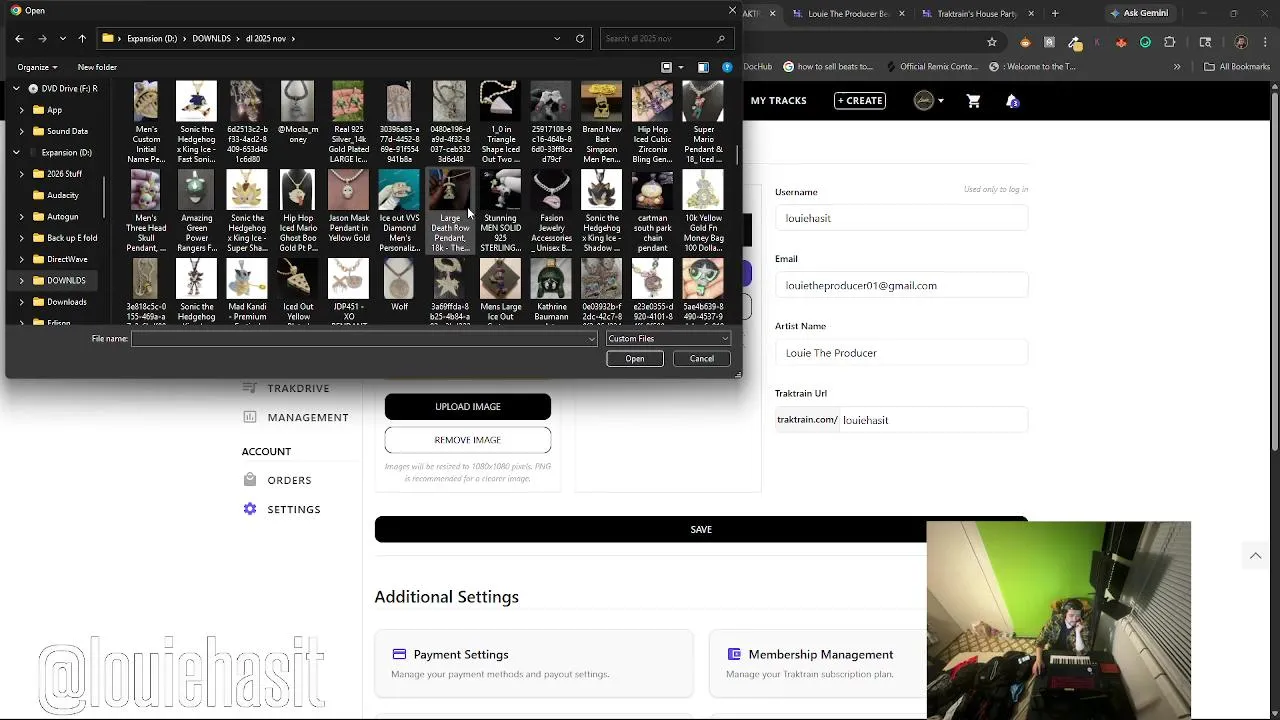This screenshot has height=720, width=1280.
Task: Open TRAKDRIVE in sidebar
Action: 286,388
